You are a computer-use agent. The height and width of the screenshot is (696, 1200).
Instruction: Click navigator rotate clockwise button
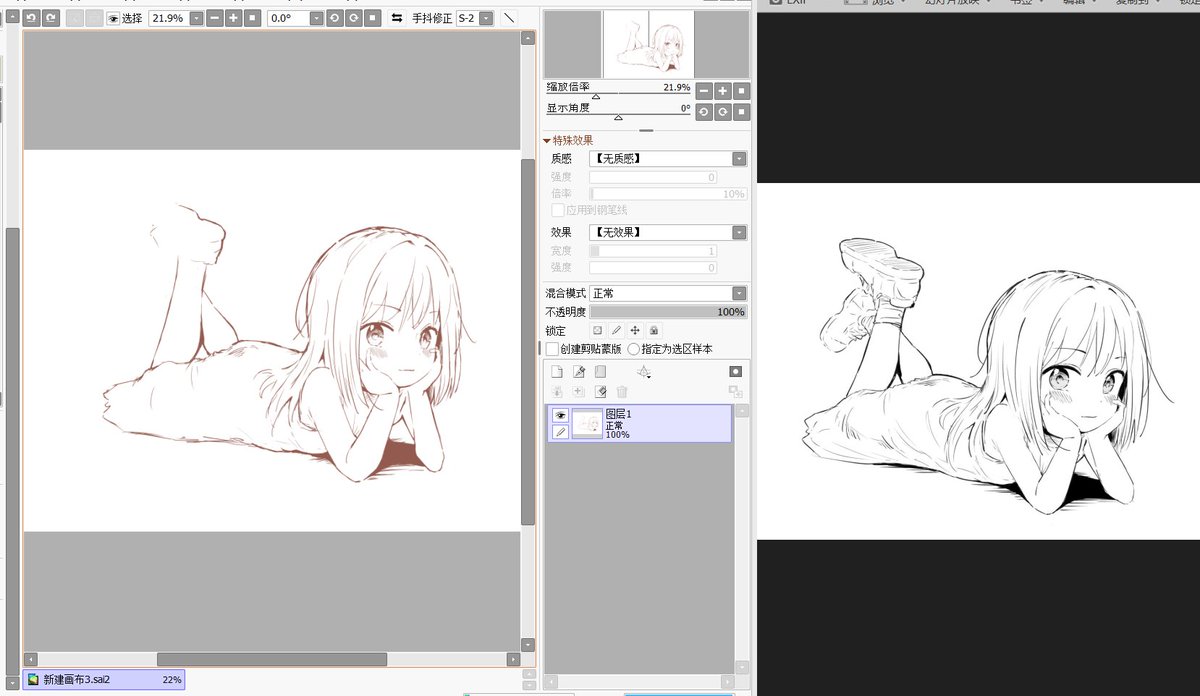pyautogui.click(x=722, y=112)
